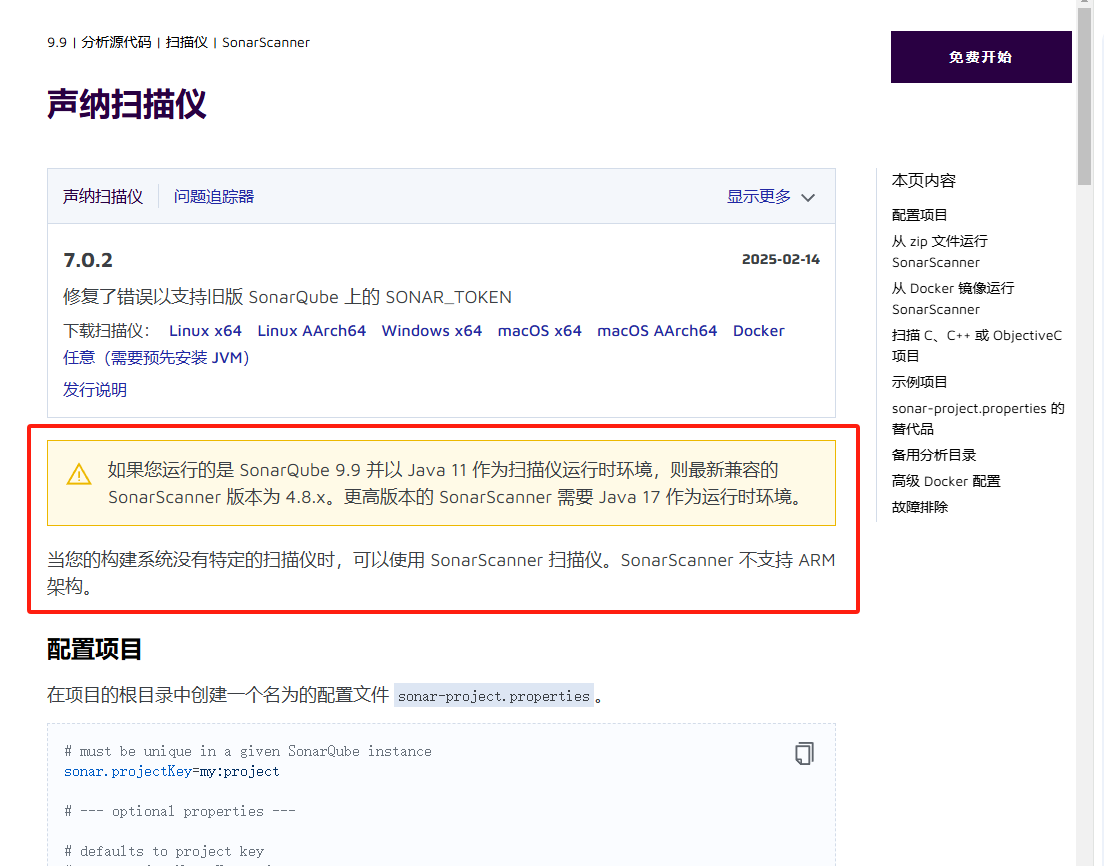Click the 修复了错误以支持旧版 SonarQube release description
Viewport: 1104px width, 866px height.
coord(287,297)
